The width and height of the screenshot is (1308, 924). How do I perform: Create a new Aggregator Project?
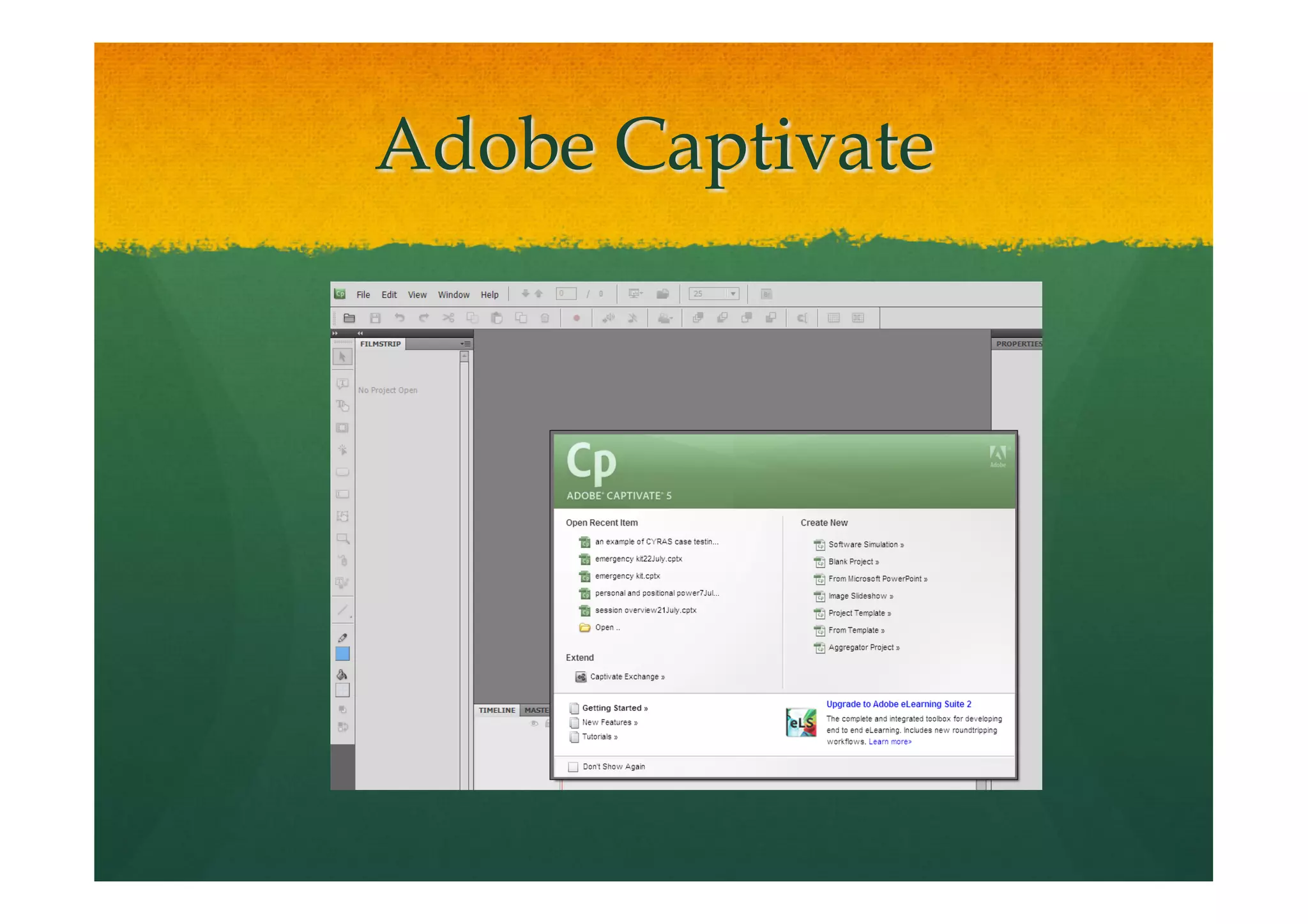857,648
